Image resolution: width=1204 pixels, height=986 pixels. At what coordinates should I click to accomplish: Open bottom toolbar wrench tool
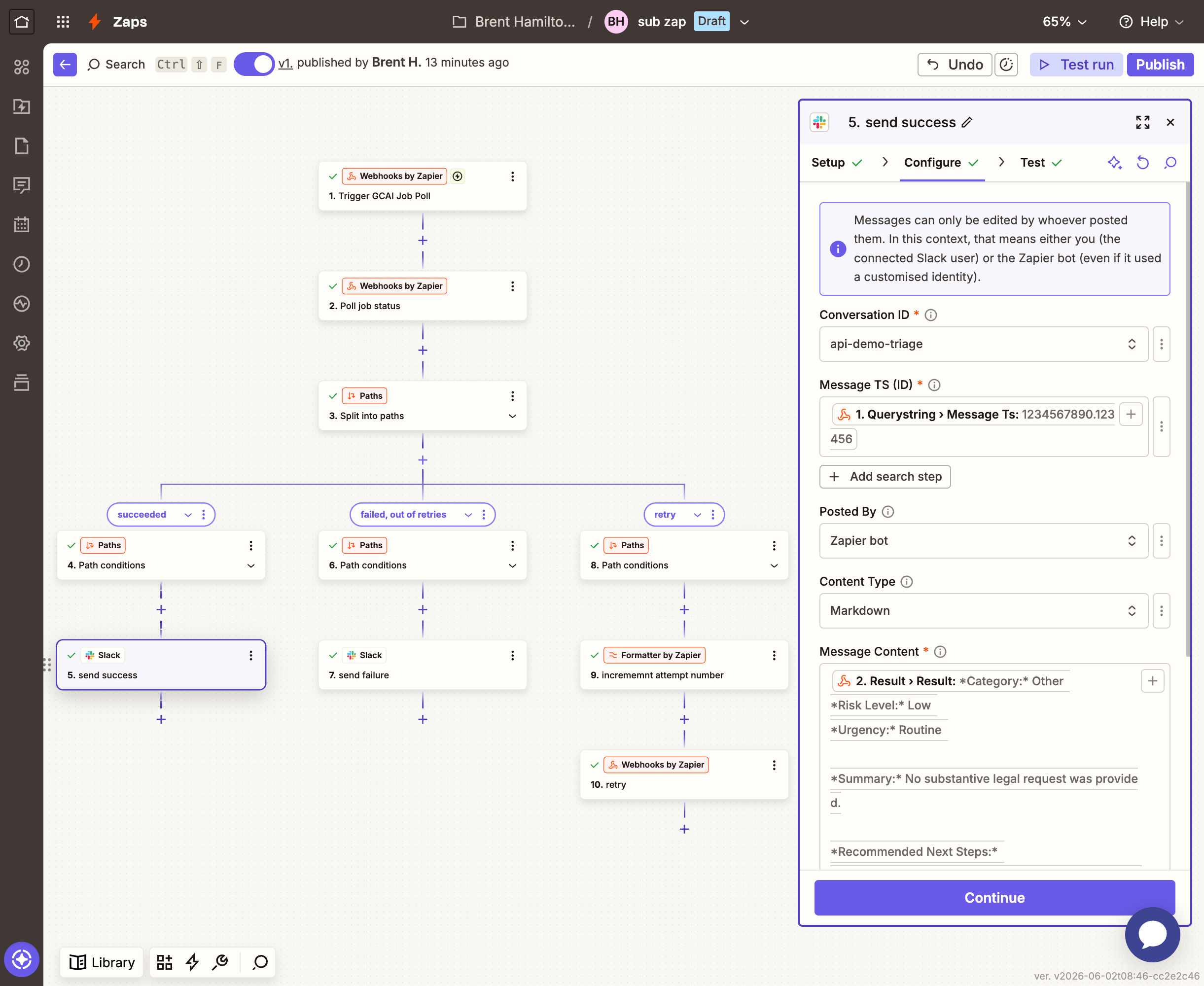coord(220,962)
